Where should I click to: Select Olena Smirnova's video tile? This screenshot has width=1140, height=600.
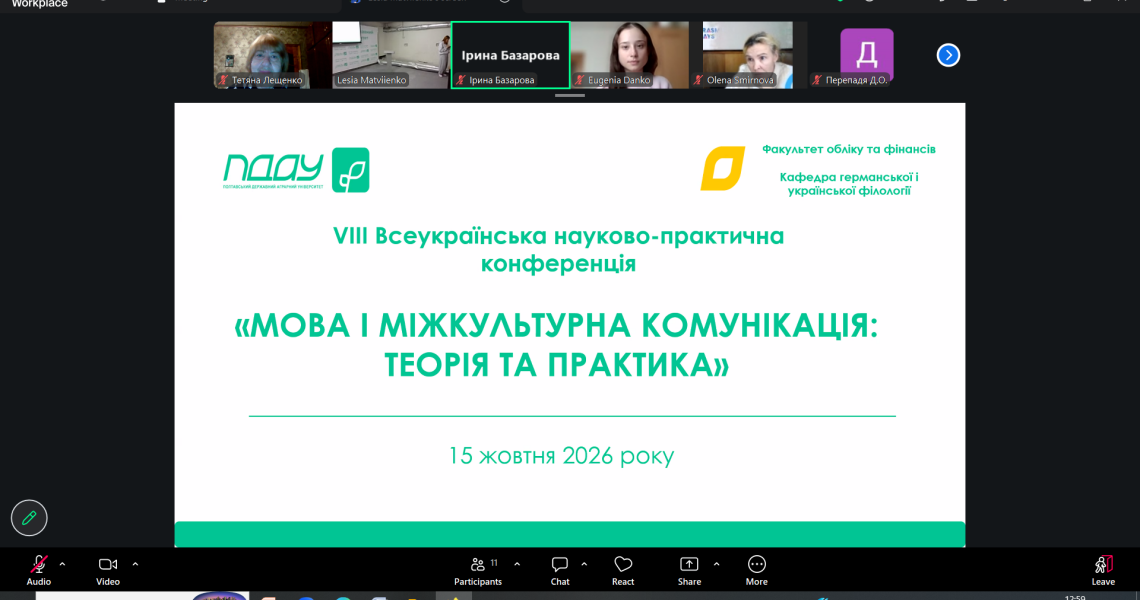click(748, 55)
